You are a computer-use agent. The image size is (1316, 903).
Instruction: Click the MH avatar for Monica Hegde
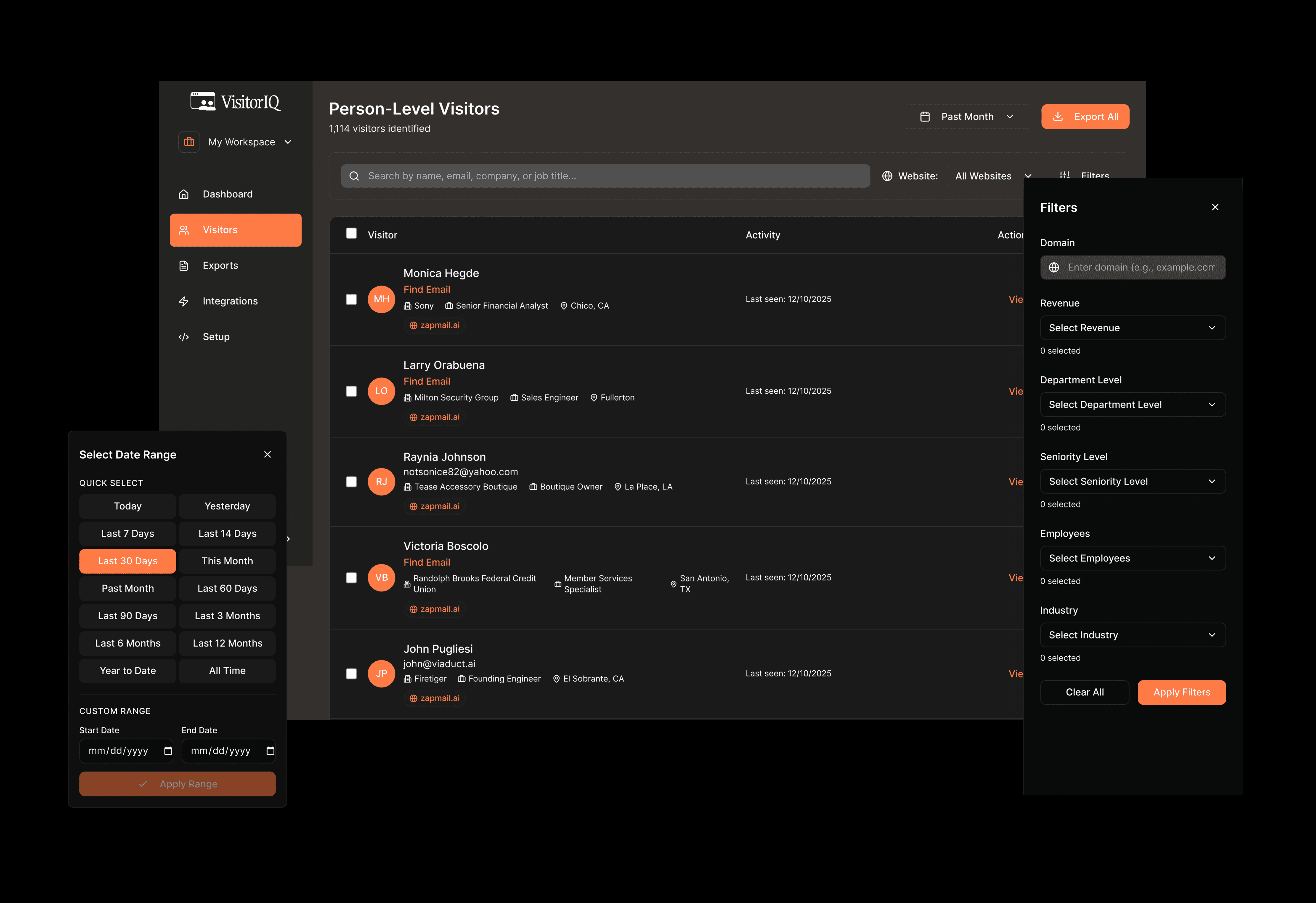coord(381,299)
